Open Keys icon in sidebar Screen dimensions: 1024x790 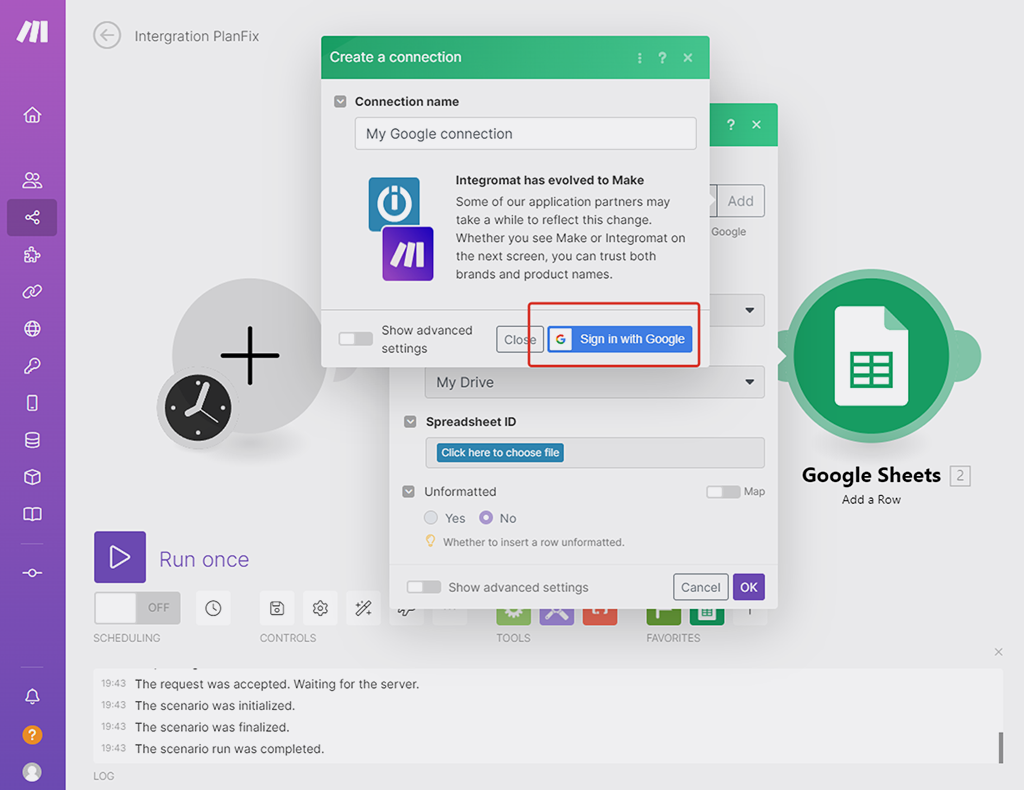(x=32, y=366)
